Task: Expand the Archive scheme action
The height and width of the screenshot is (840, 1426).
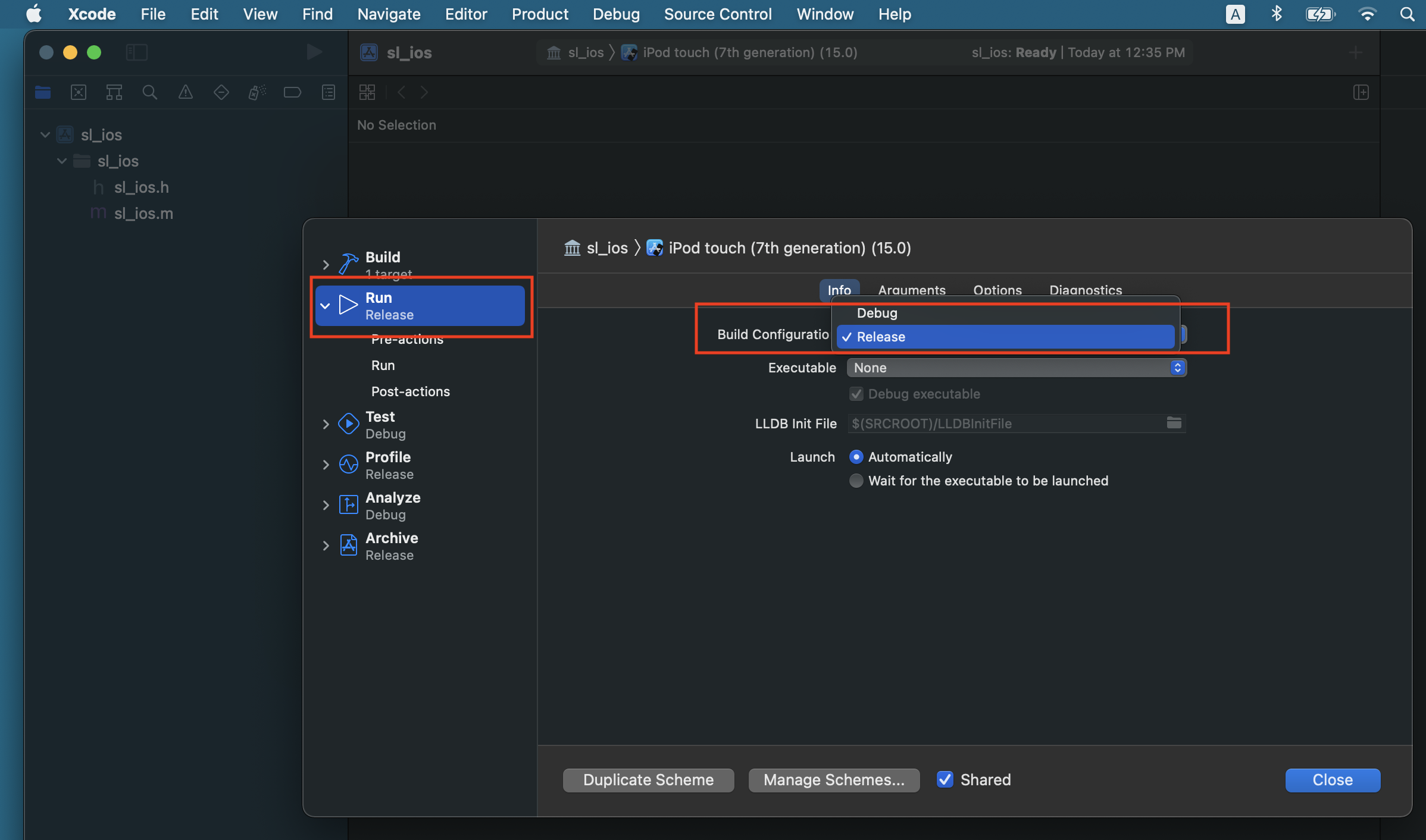Action: tap(326, 546)
